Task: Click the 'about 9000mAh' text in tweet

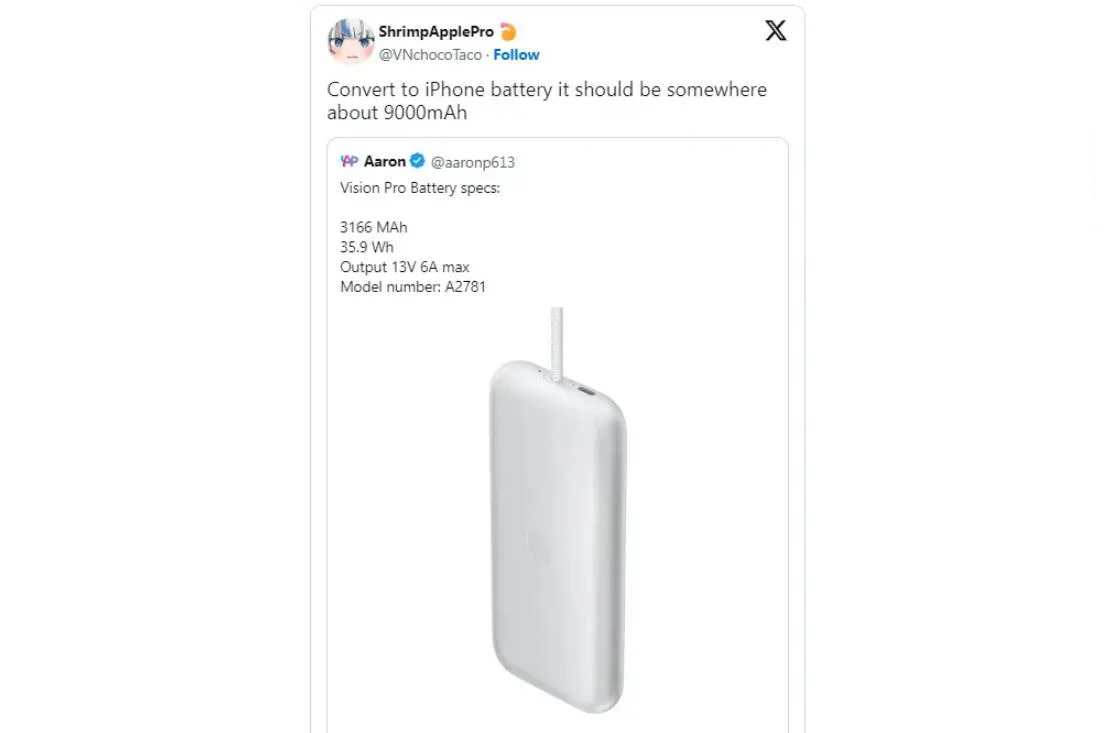Action: point(397,113)
